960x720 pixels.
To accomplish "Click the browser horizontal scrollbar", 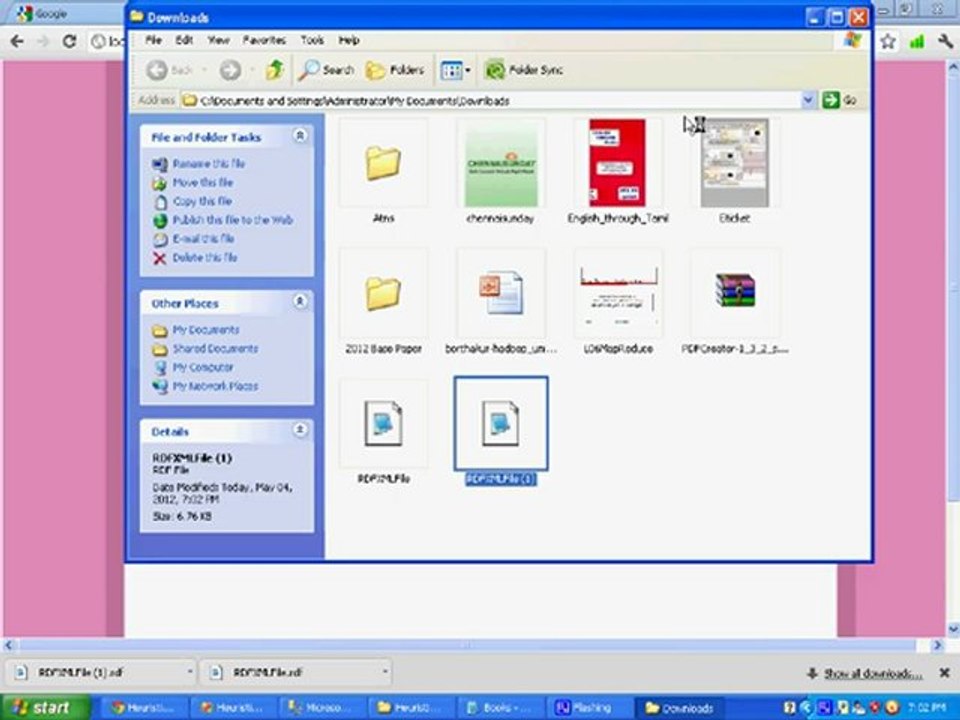I will point(469,645).
